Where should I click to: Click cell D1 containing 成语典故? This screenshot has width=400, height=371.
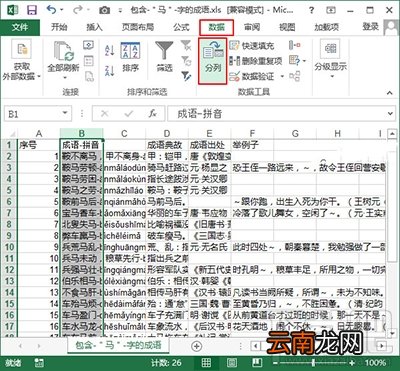click(x=167, y=145)
